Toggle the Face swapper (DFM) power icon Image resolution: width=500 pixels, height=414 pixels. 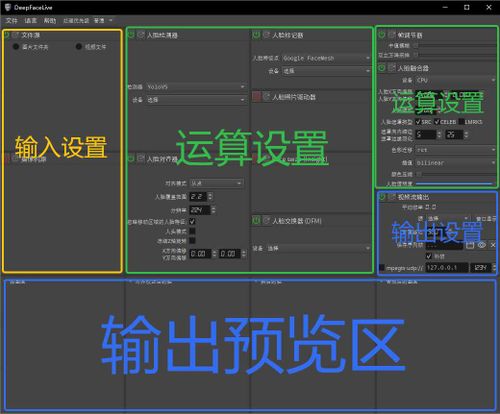256,220
